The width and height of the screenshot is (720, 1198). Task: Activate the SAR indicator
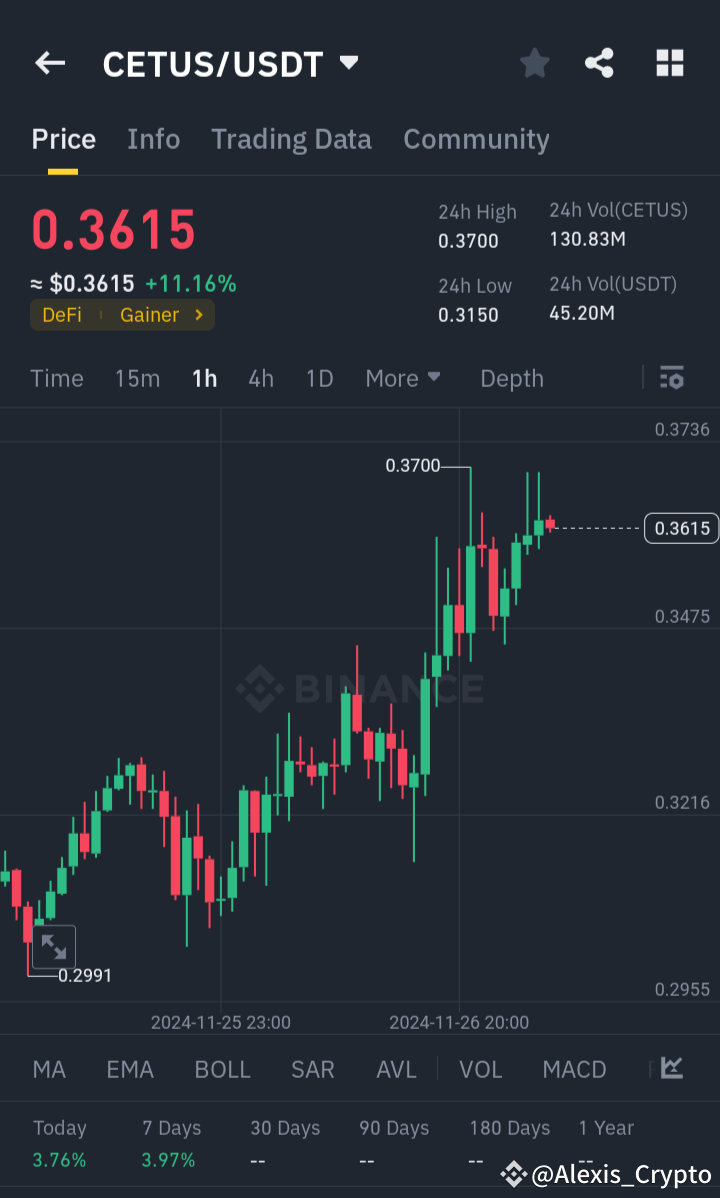point(312,1069)
